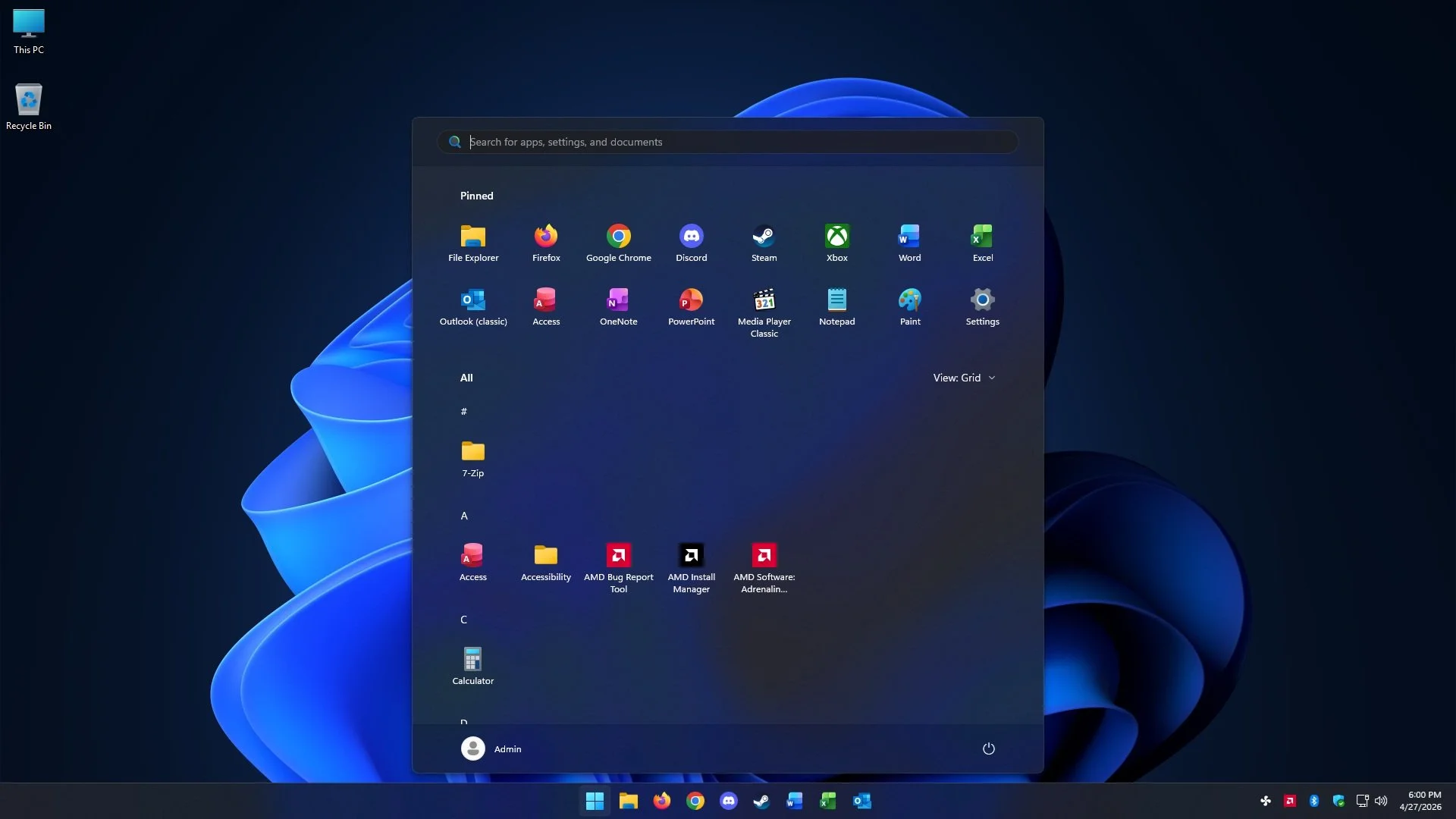Viewport: 1456px width, 819px height.
Task: Launch OneNote from the Pinned apps
Action: pos(619,307)
